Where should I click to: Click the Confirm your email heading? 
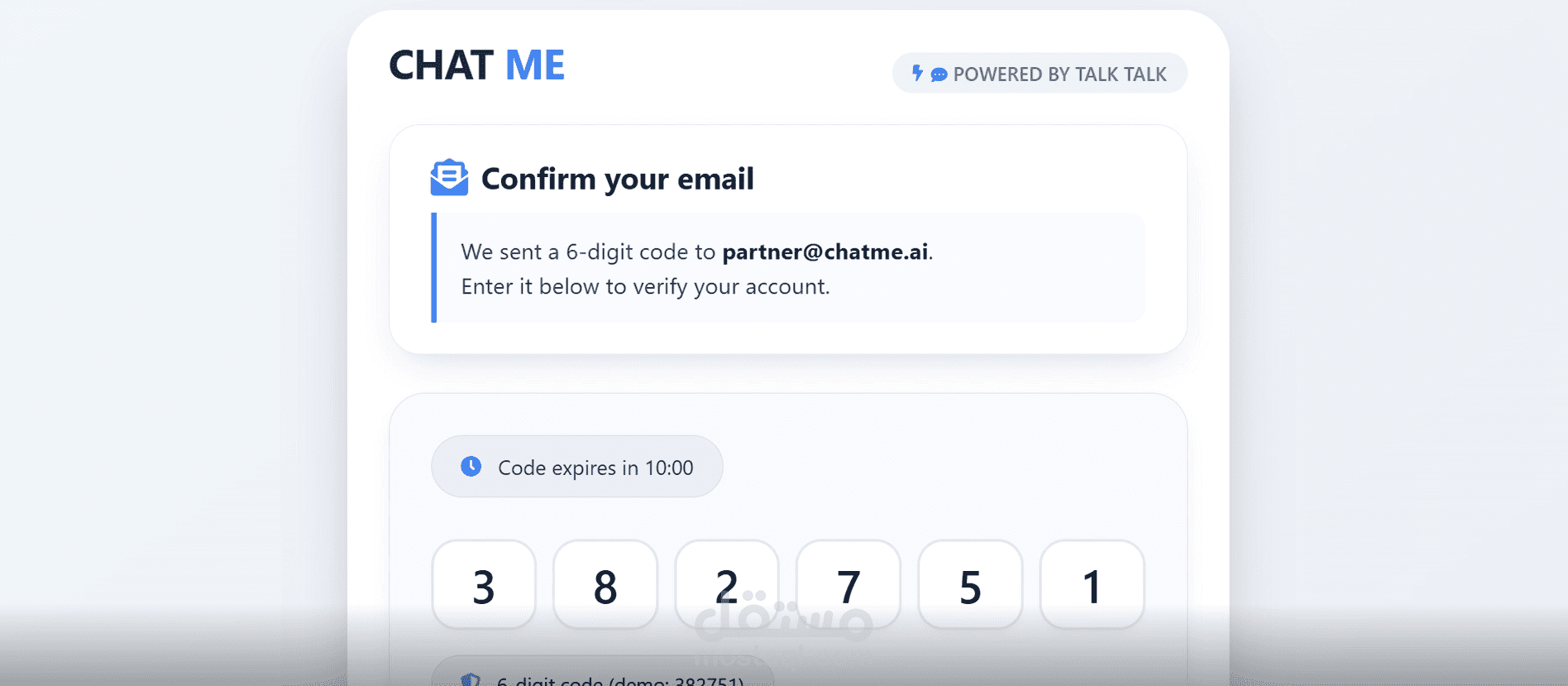(x=617, y=179)
